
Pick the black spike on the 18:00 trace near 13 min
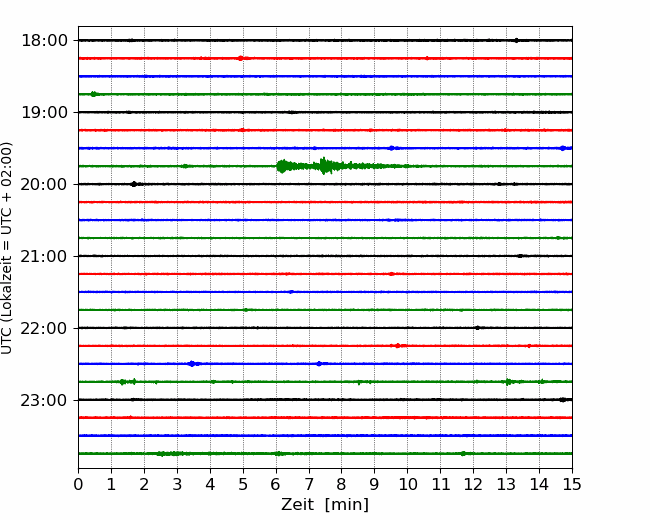[x=516, y=40]
